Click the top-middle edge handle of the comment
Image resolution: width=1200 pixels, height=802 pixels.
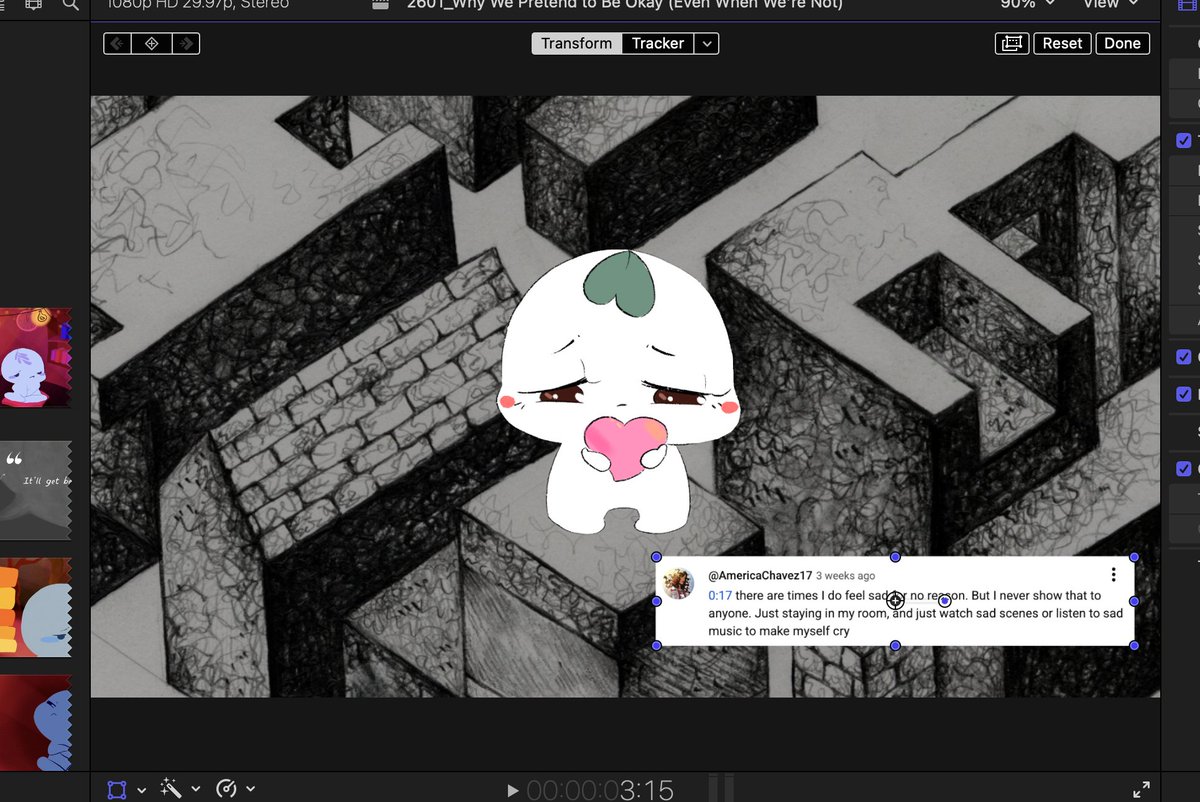895,557
